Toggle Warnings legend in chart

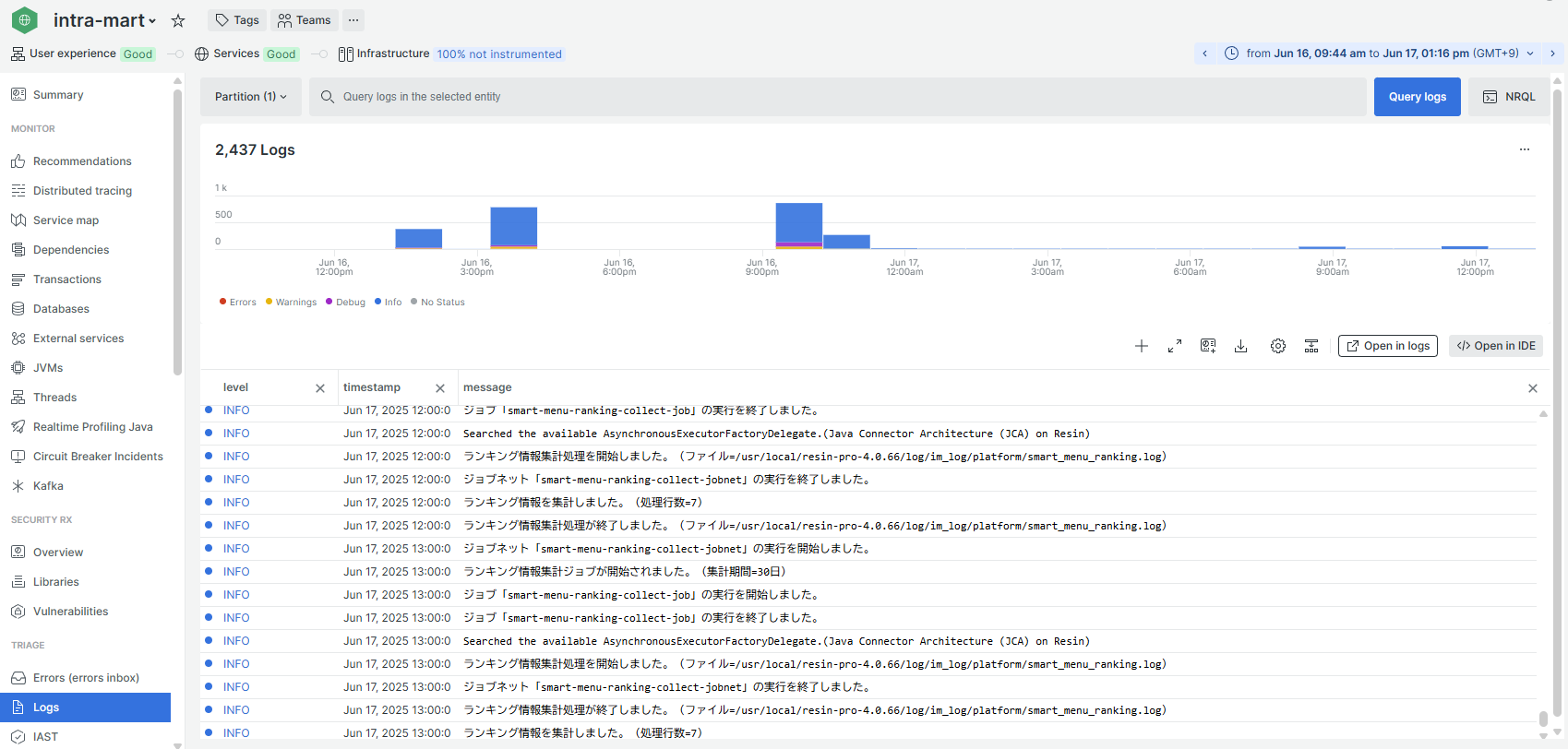(291, 302)
